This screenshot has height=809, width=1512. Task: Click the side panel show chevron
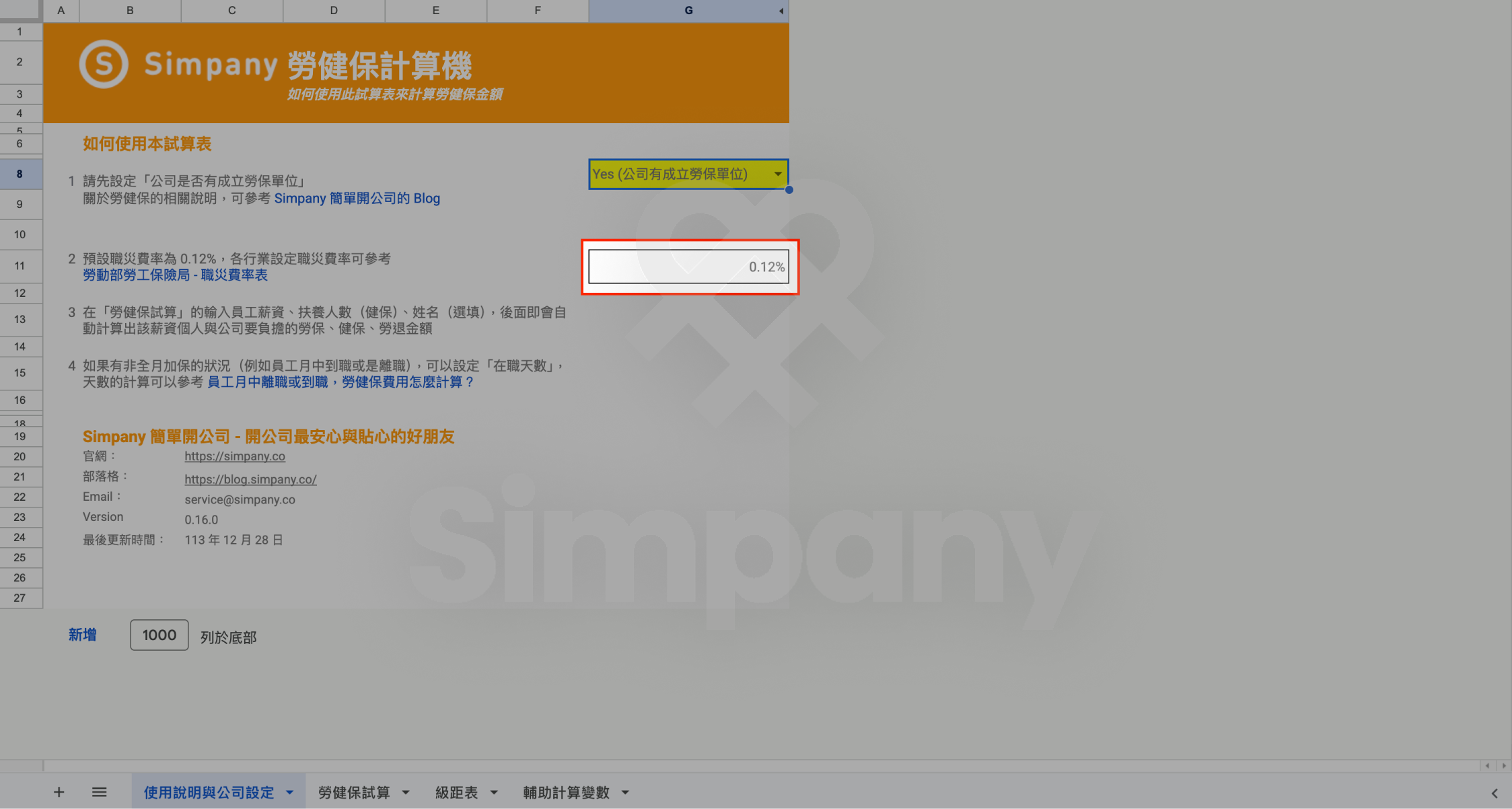1494,794
